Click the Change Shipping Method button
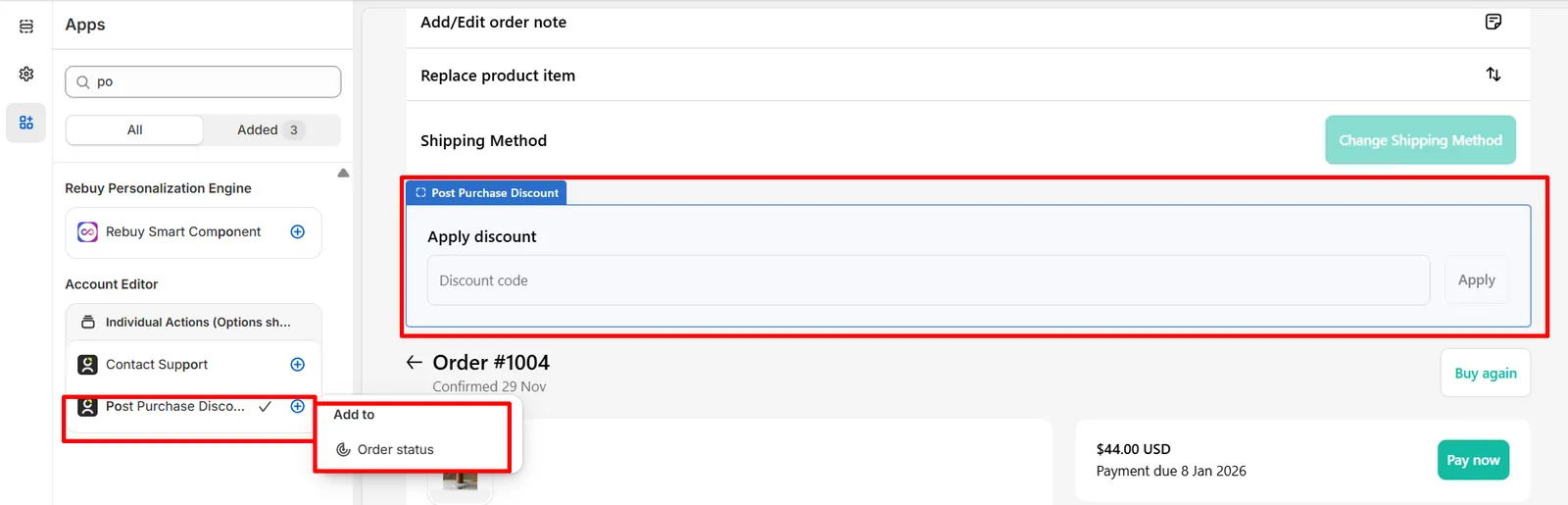This screenshot has width=1568, height=505. click(x=1420, y=140)
